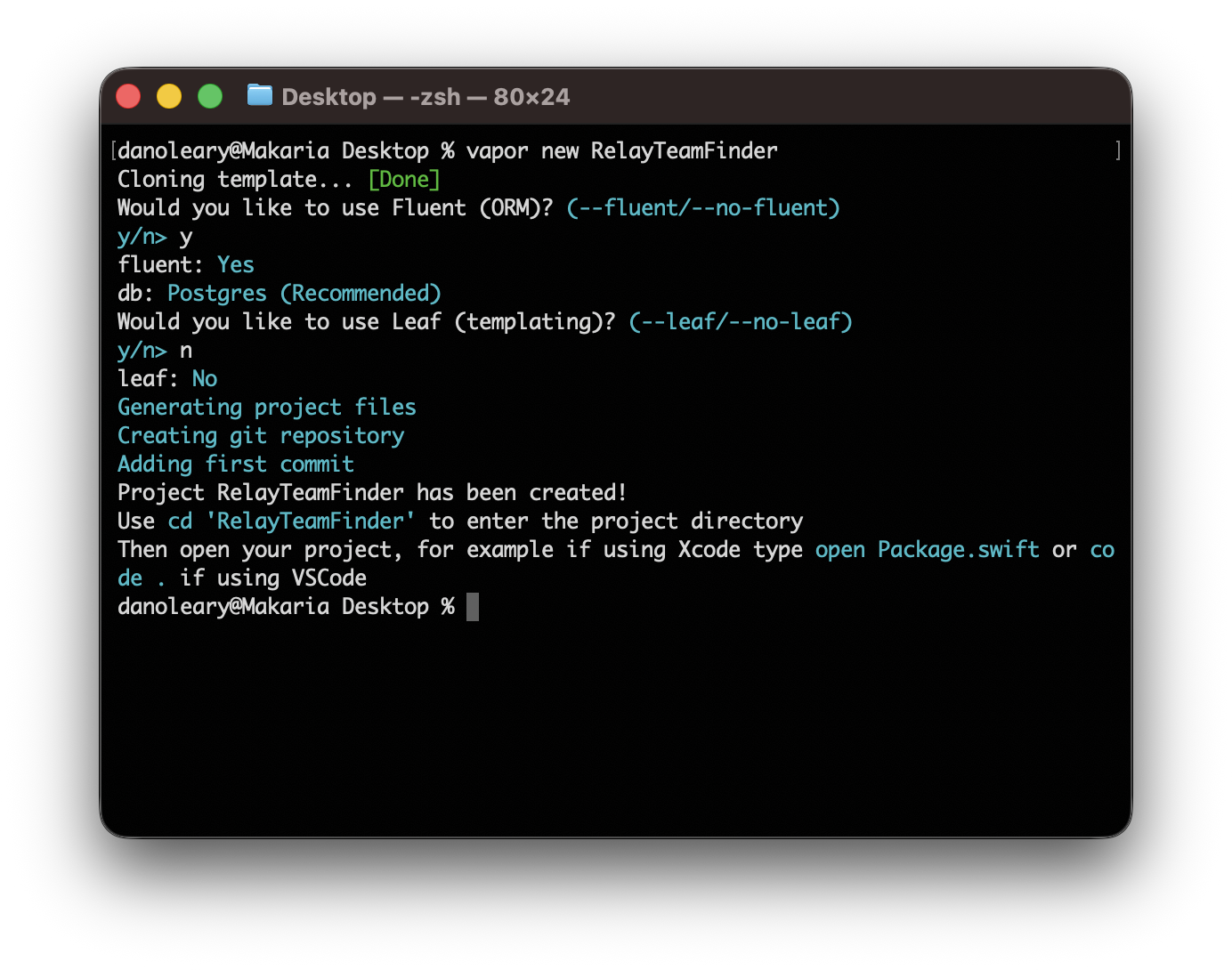1232x970 pixels.
Task: Click the cyan 'open Package.swift' command text
Action: pos(926,549)
